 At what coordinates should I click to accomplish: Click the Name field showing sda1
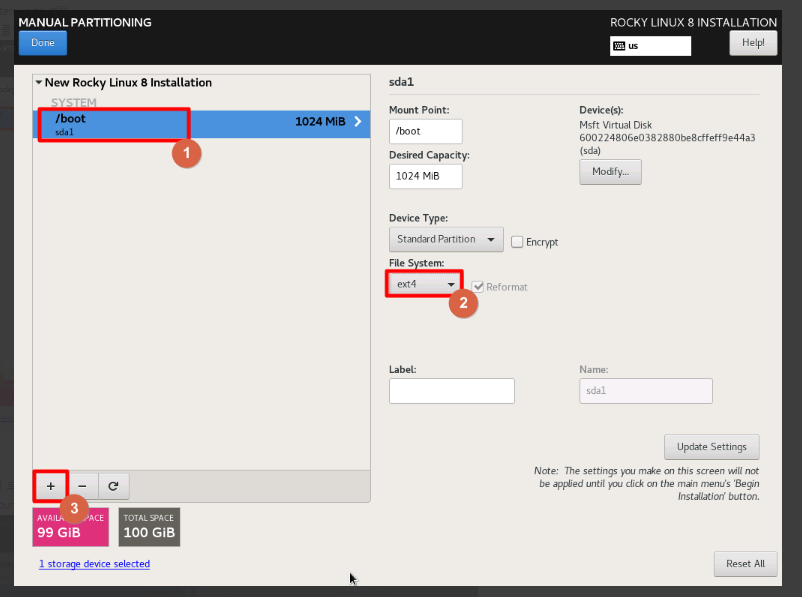[645, 391]
